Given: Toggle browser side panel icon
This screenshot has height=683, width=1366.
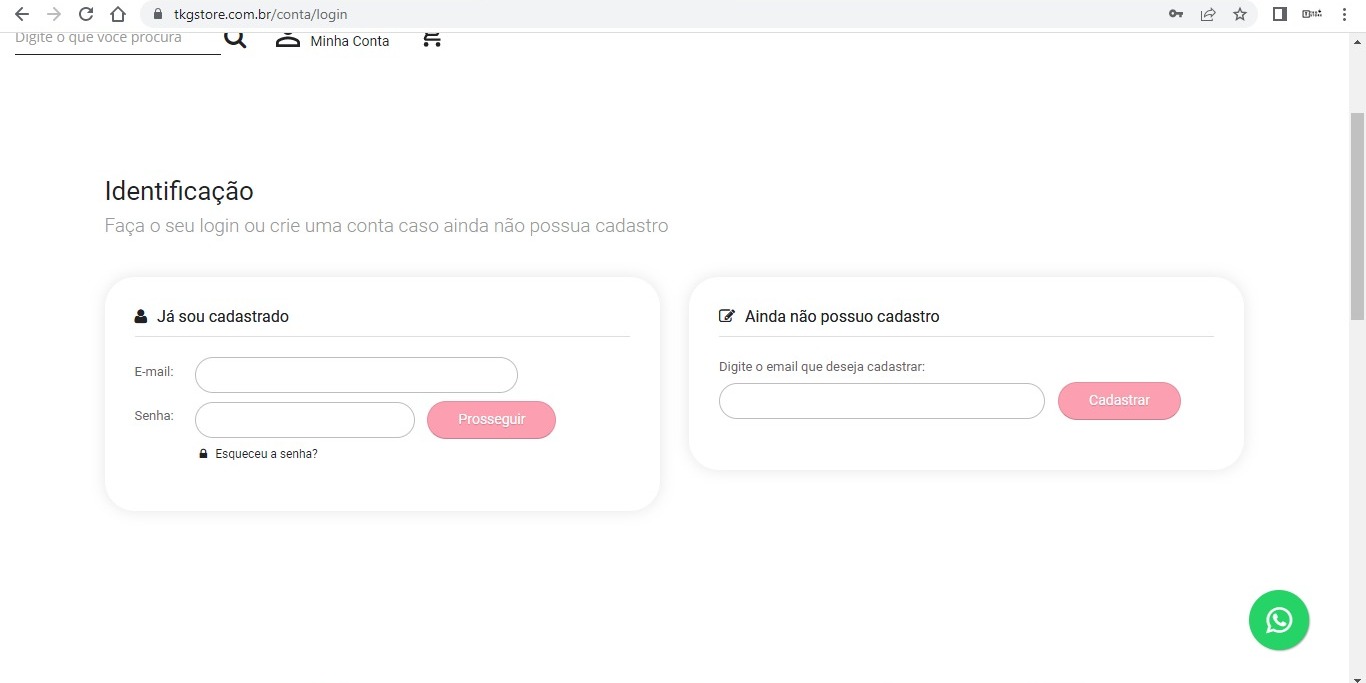Looking at the screenshot, I should (1279, 14).
